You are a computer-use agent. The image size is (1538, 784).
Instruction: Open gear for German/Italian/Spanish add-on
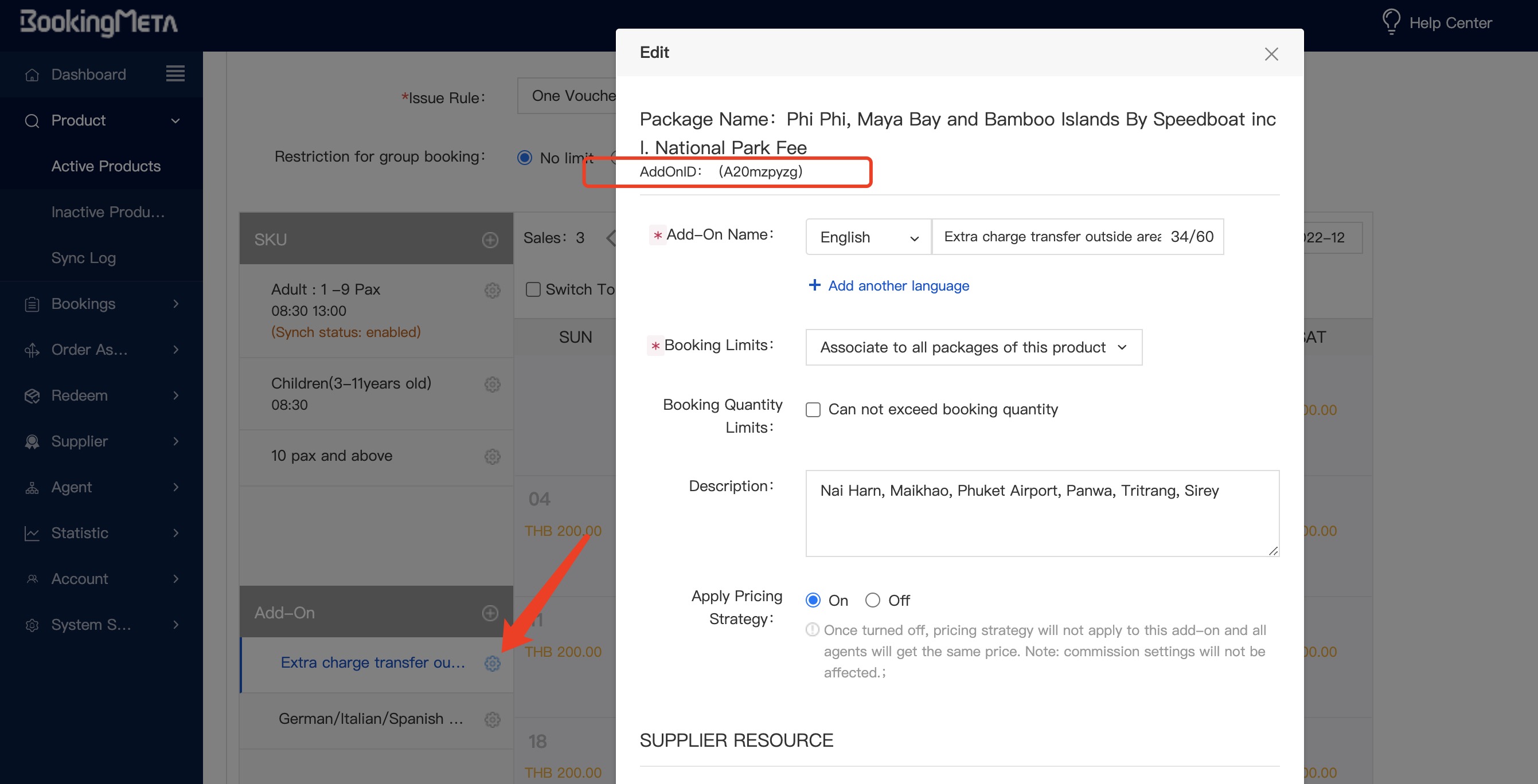click(492, 719)
